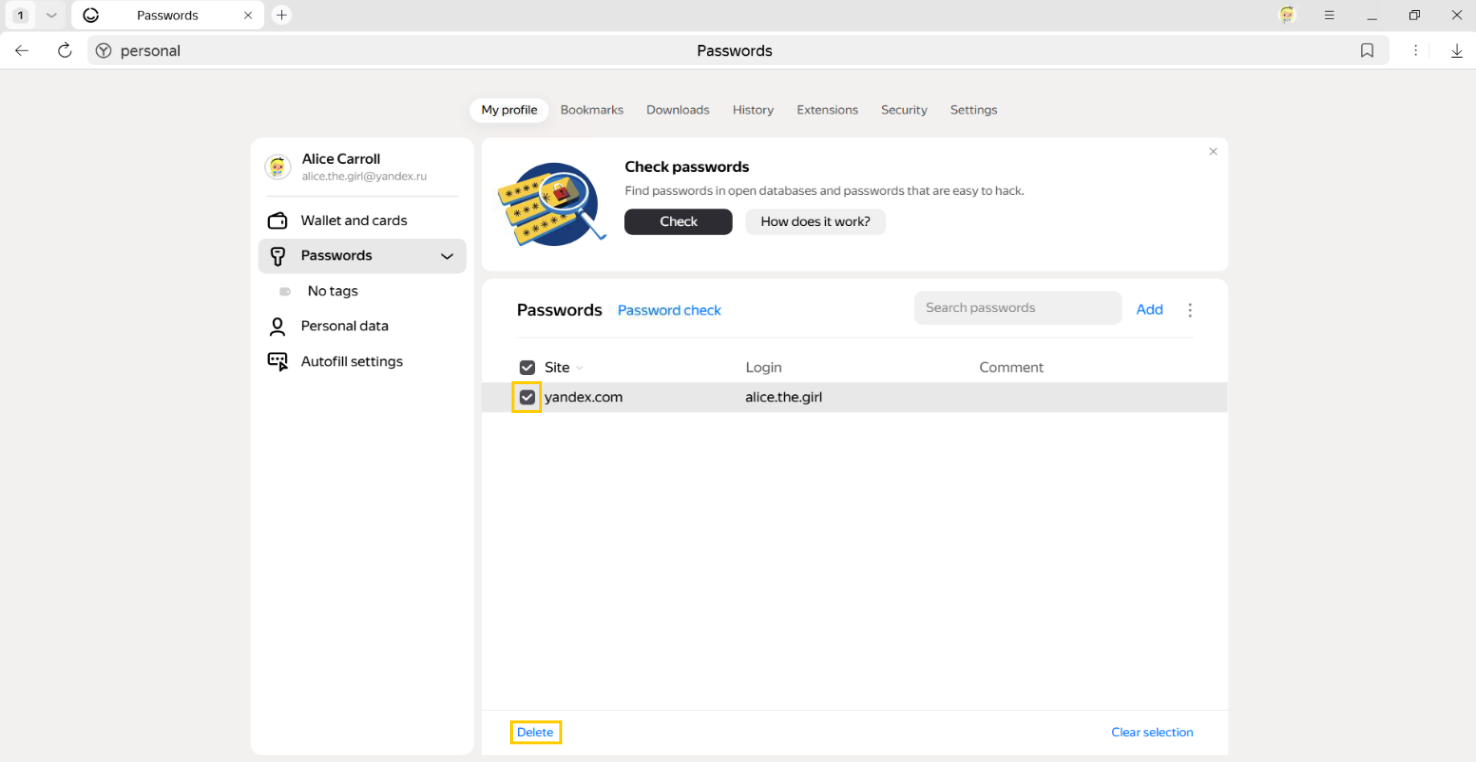1476x762 pixels.
Task: Open the browser hamburger menu icon
Action: pos(1329,15)
